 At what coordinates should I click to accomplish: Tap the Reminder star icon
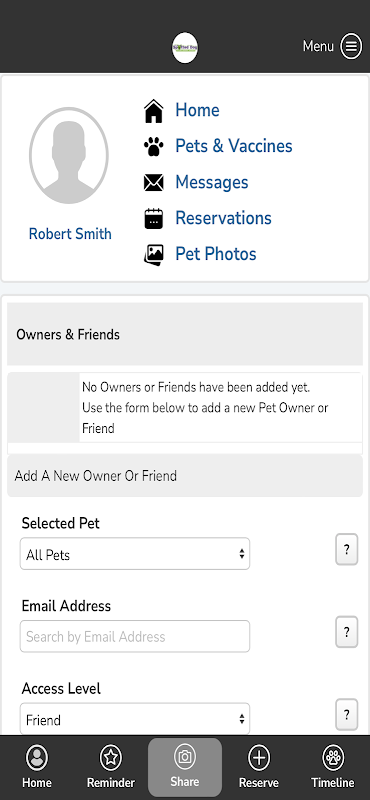tap(111, 758)
